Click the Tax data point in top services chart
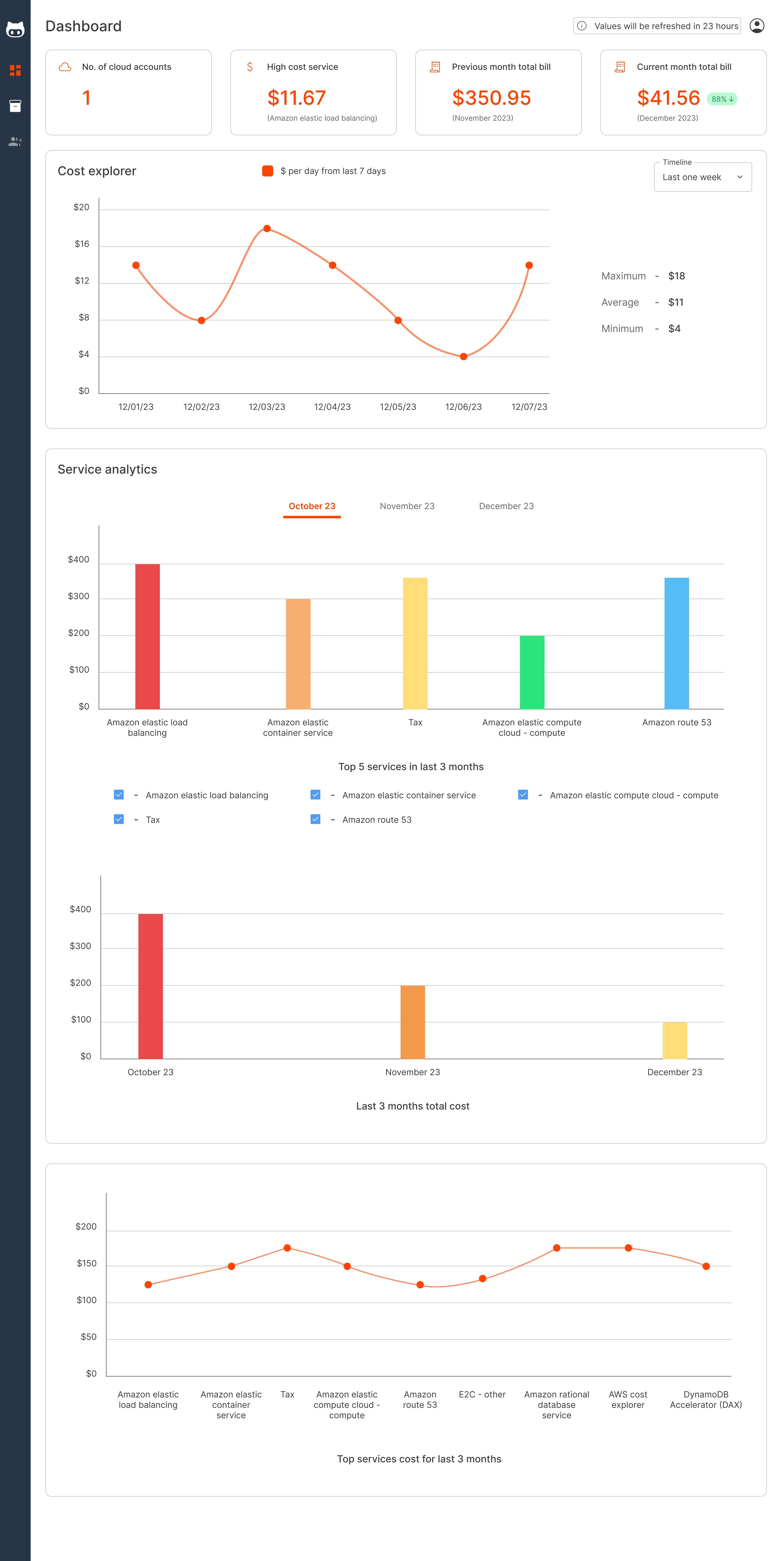 pos(287,1248)
